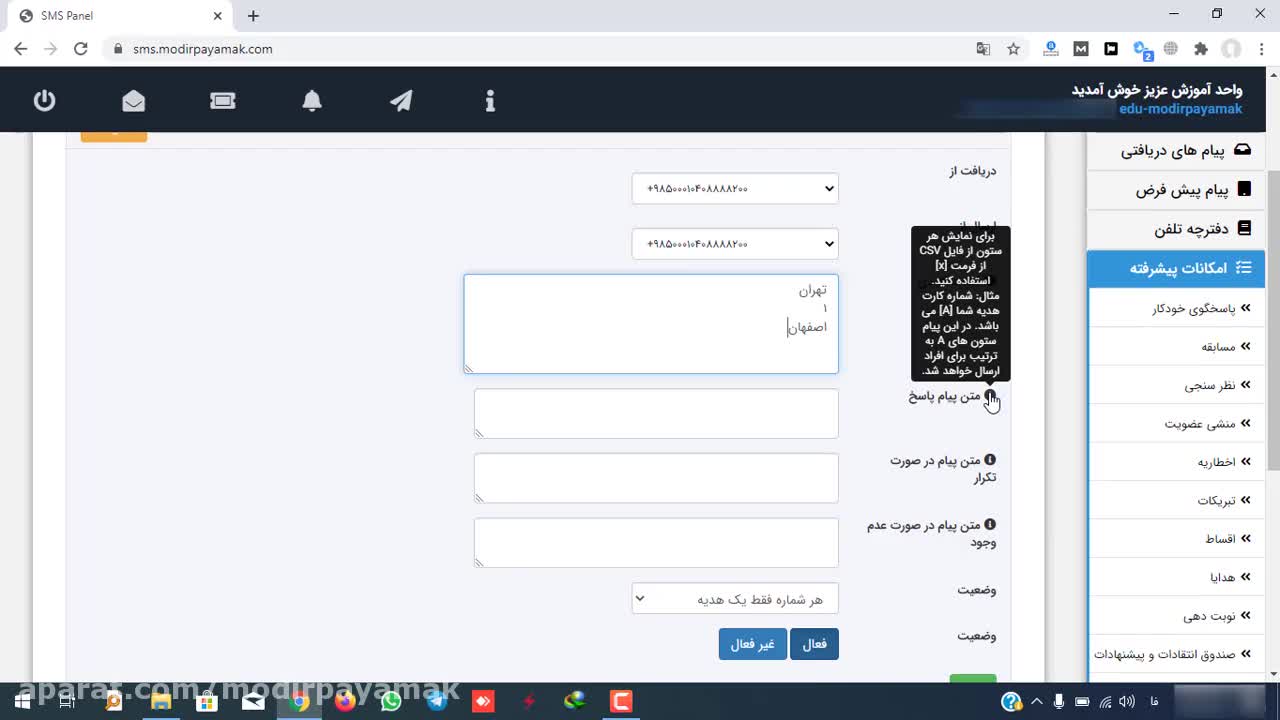Click the power logout icon in header
This screenshot has width=1280, height=720.
pyautogui.click(x=44, y=100)
